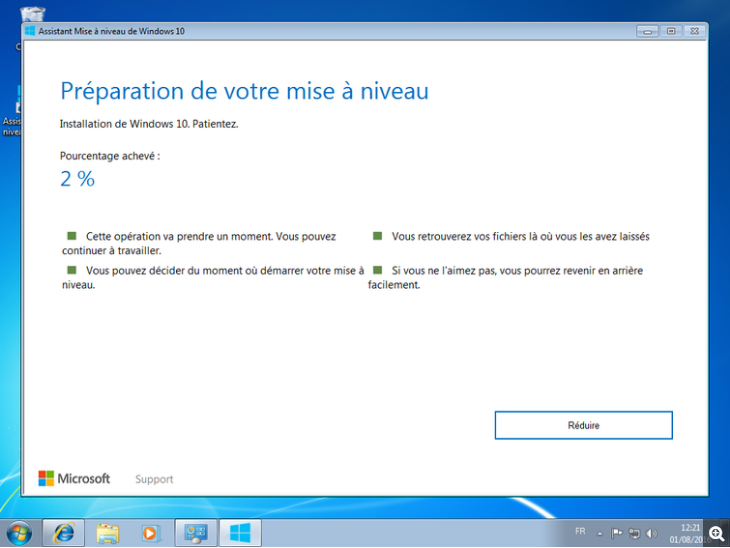Close the upgrade assistant window

[694, 31]
